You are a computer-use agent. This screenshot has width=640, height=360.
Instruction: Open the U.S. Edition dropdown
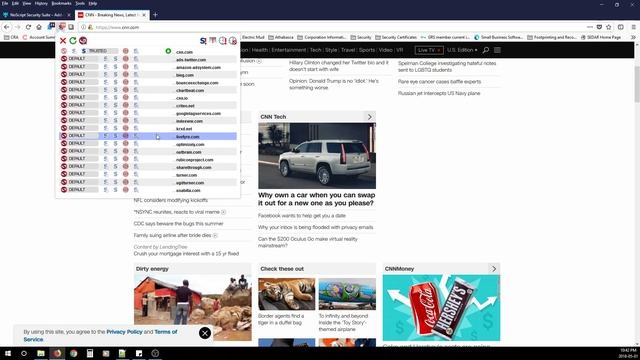click(462, 50)
